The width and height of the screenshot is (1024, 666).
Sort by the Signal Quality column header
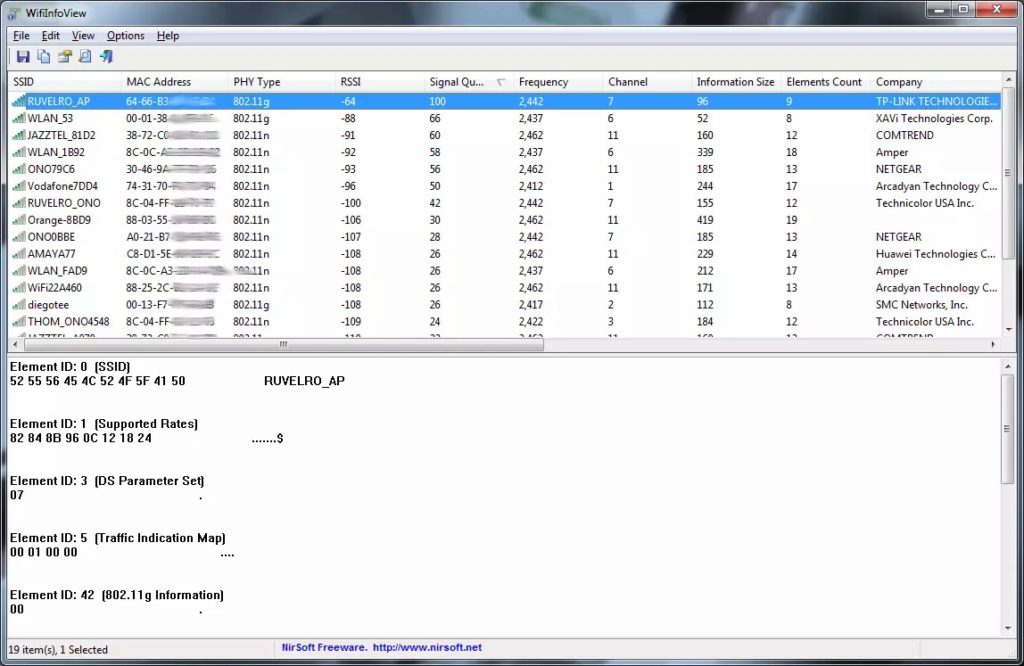click(x=469, y=82)
